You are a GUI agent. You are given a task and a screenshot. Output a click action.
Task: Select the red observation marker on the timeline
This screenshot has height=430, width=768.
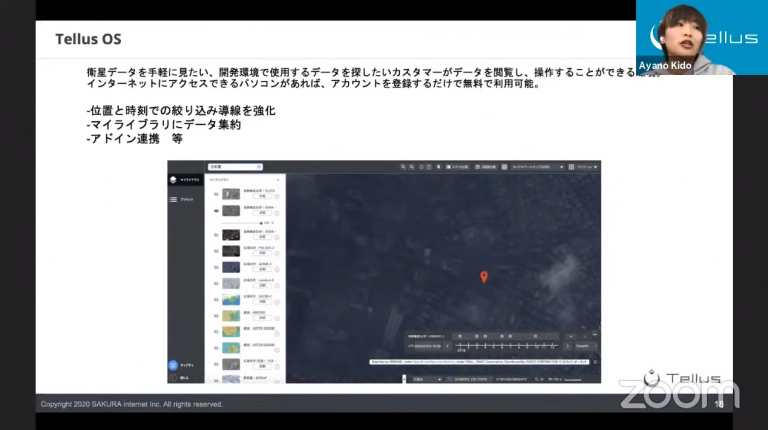click(x=535, y=336)
